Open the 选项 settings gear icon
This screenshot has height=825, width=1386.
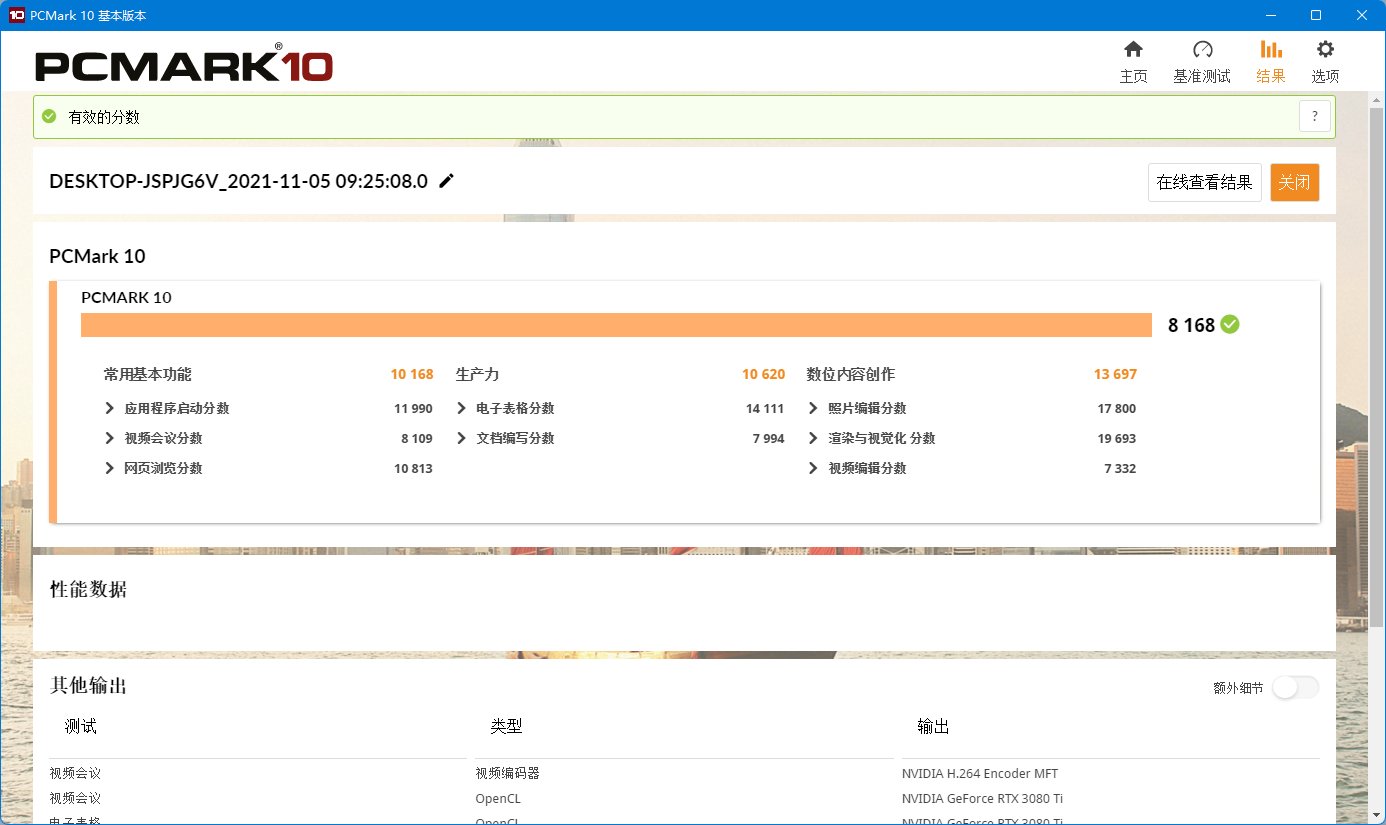pyautogui.click(x=1325, y=49)
